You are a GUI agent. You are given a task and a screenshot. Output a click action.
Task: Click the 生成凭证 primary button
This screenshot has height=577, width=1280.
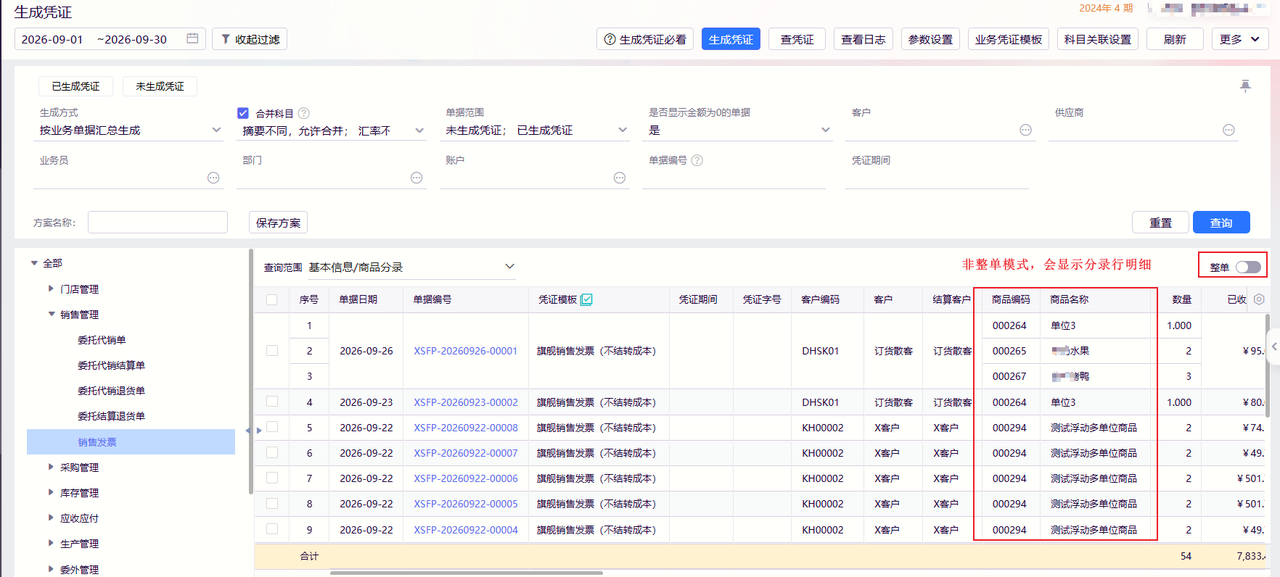(x=731, y=39)
